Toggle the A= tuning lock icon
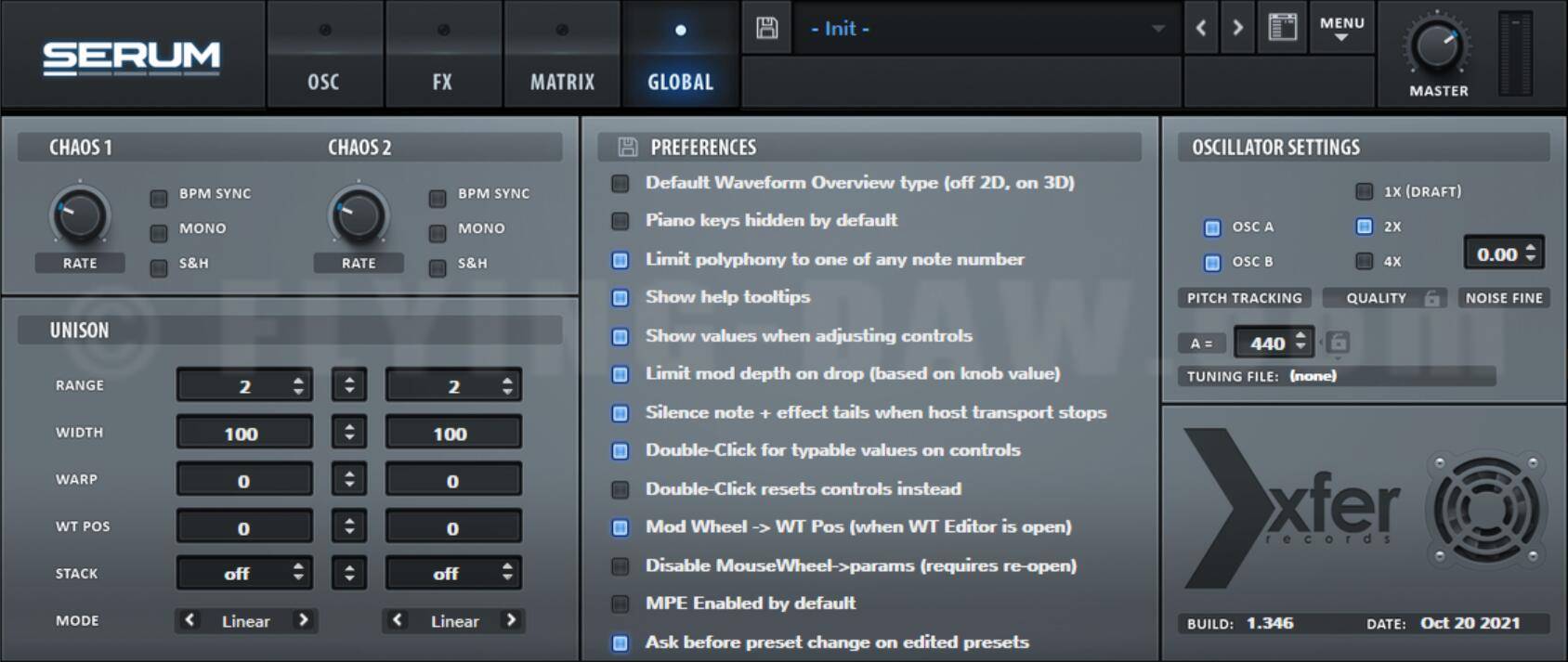1568x662 pixels. coord(1339,343)
